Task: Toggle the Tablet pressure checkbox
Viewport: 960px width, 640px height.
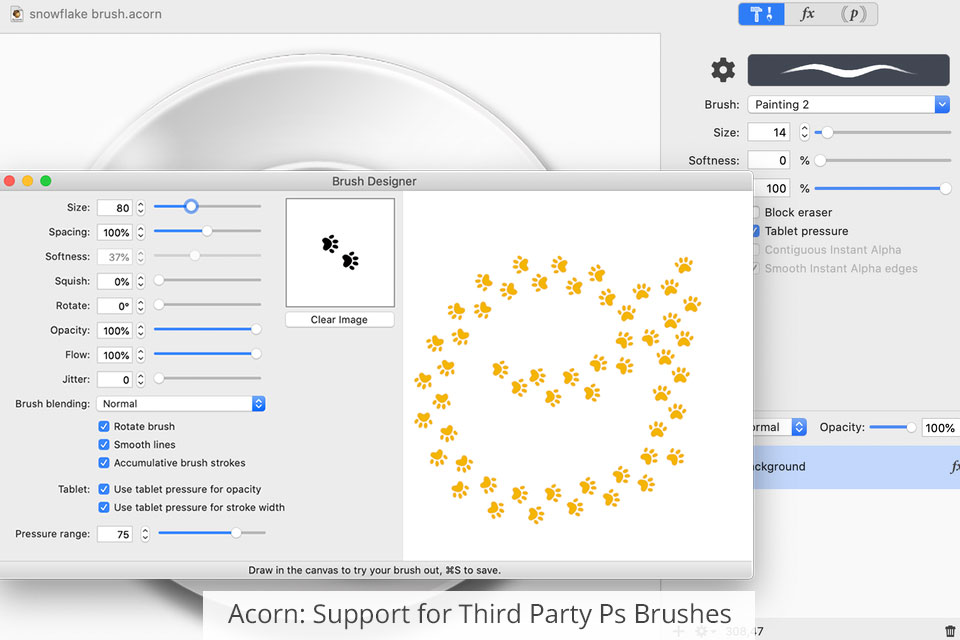Action: tap(757, 231)
